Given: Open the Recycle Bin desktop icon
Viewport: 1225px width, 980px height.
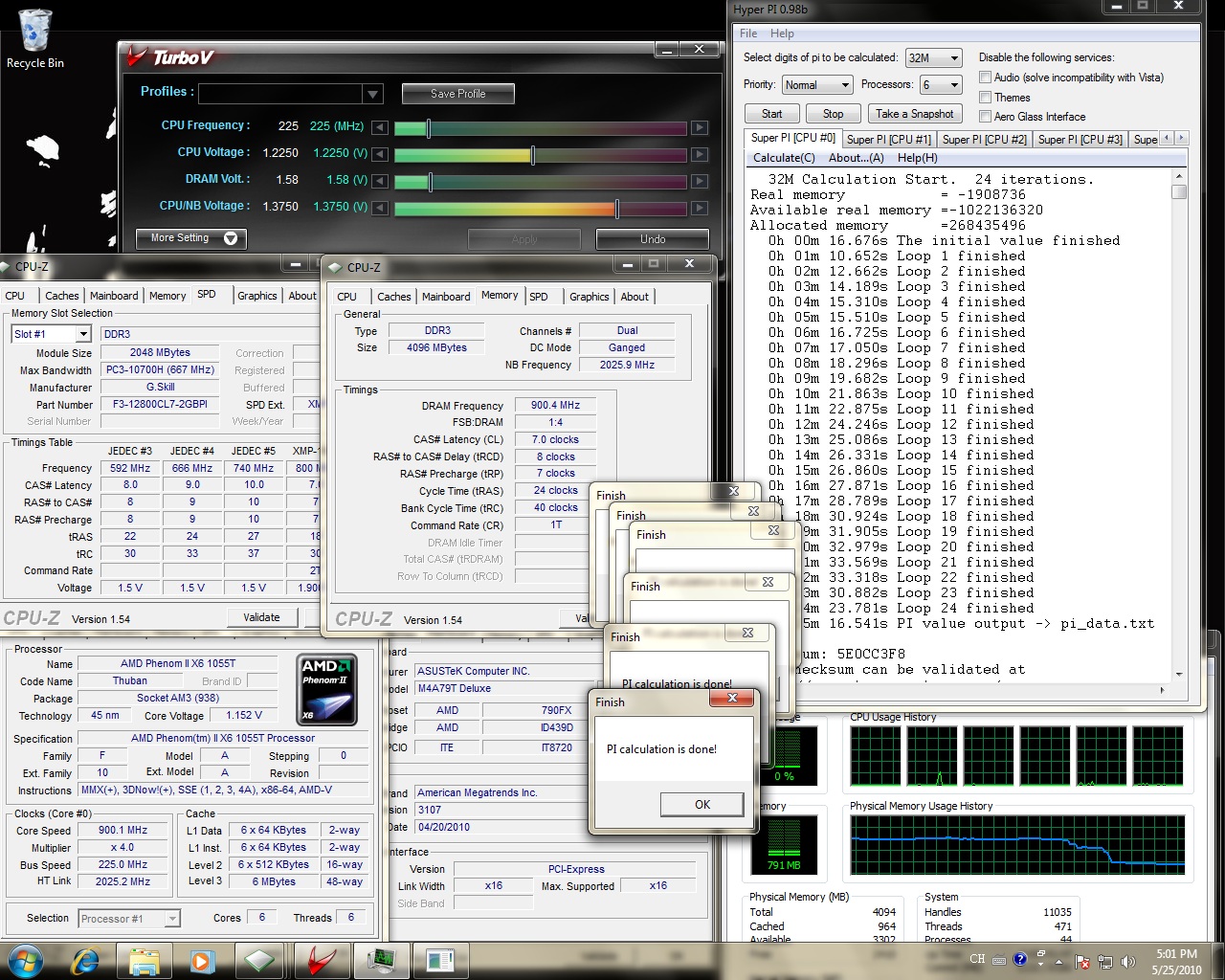Looking at the screenshot, I should pyautogui.click(x=34, y=40).
